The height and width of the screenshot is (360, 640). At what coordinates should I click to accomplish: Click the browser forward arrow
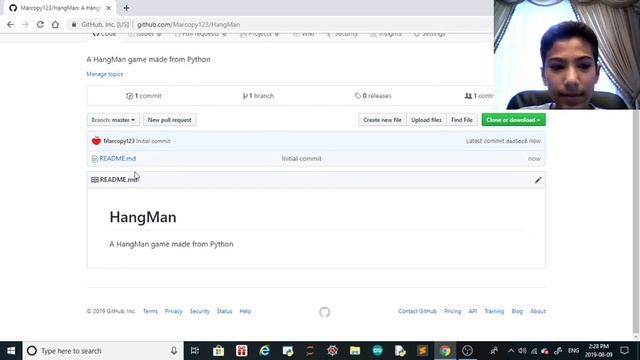25,24
